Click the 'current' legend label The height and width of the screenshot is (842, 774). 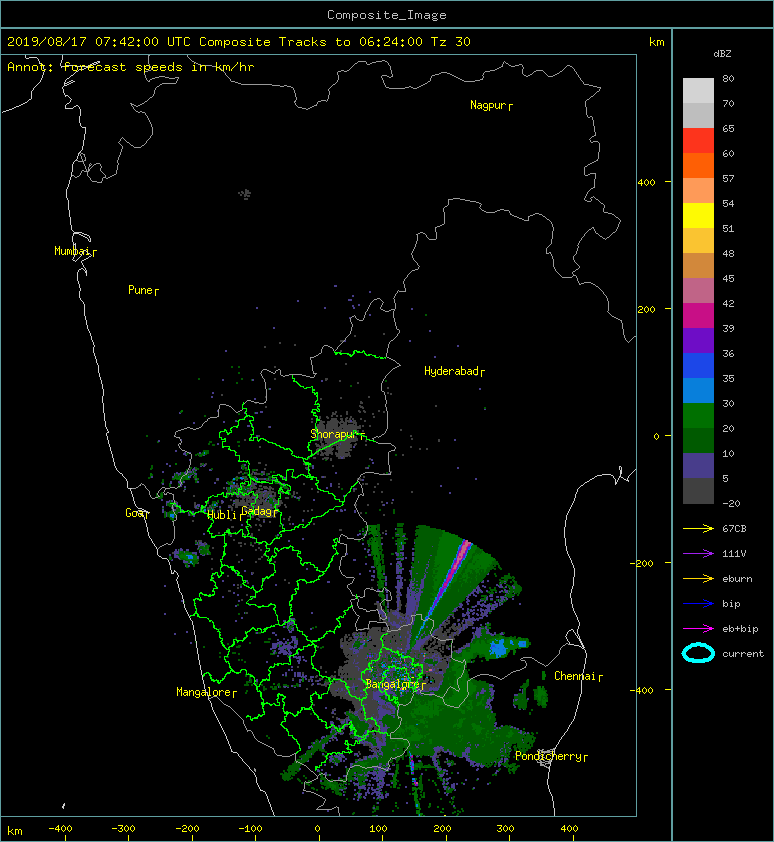[743, 654]
